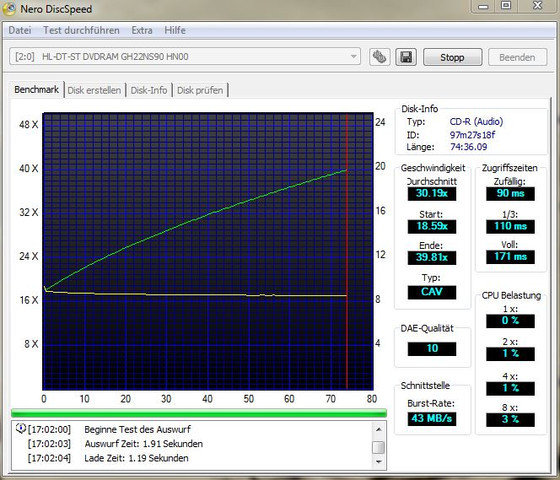Open the Datei menu
560x480 pixels.
coord(20,30)
